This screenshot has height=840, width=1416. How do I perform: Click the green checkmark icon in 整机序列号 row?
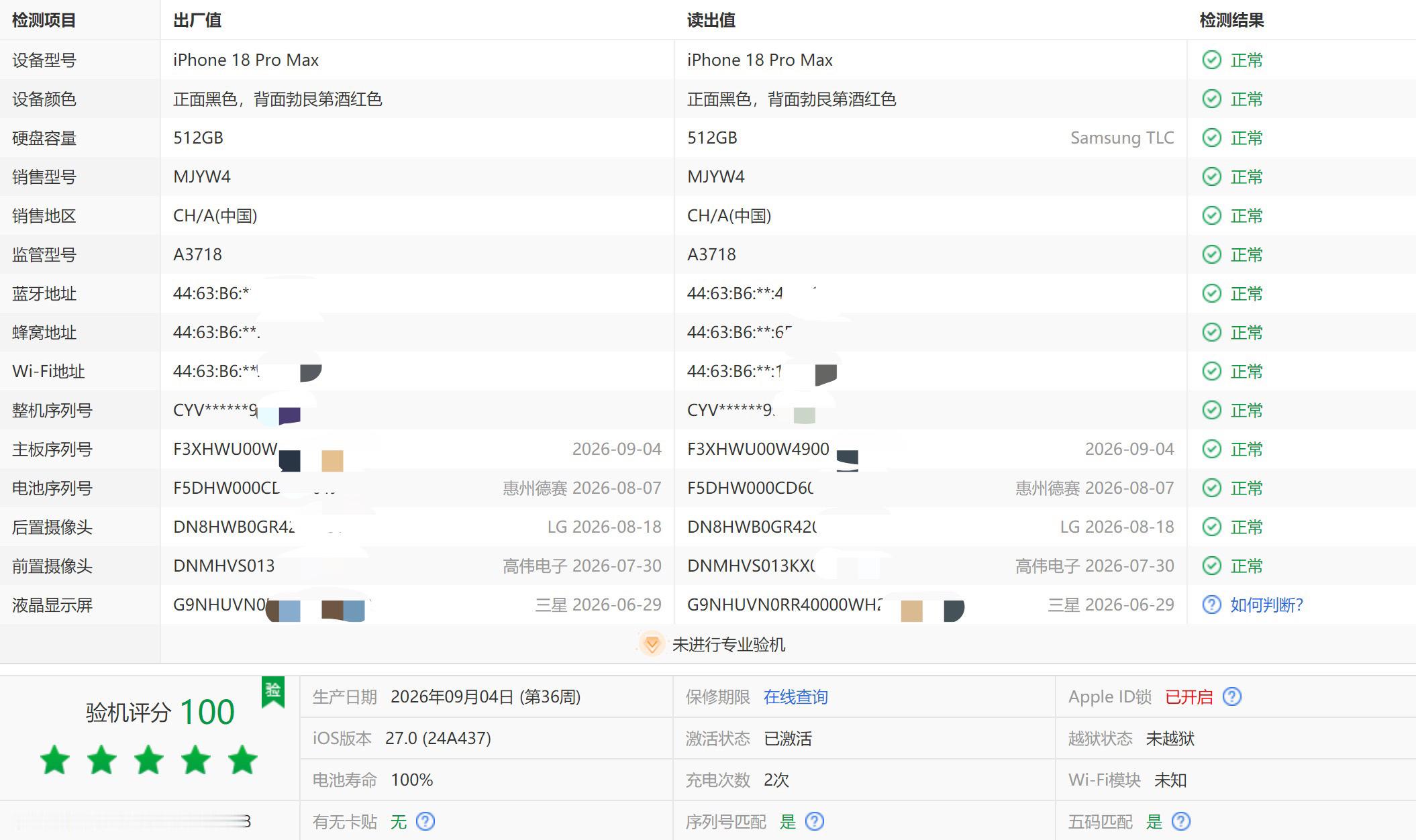click(1211, 410)
